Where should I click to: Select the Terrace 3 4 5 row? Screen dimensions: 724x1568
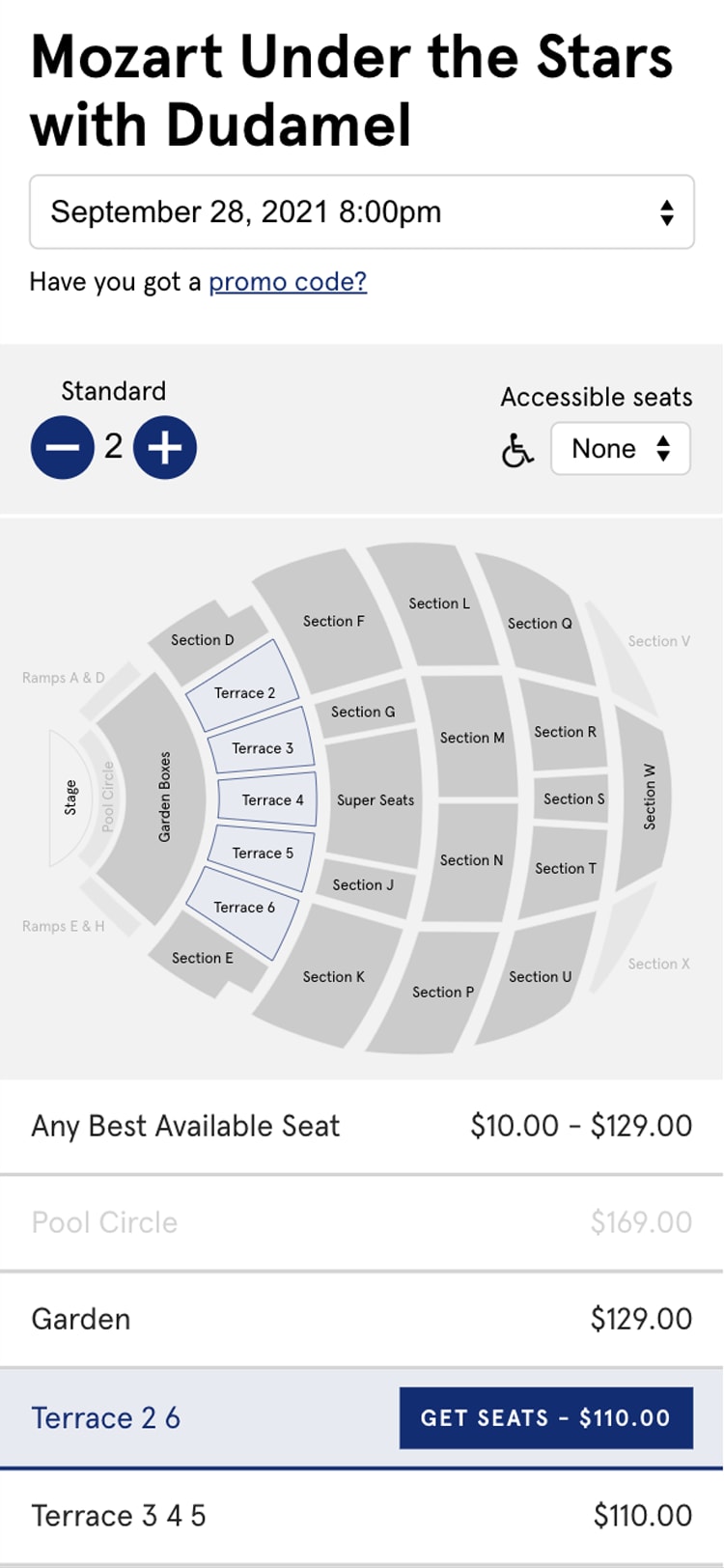click(362, 1516)
